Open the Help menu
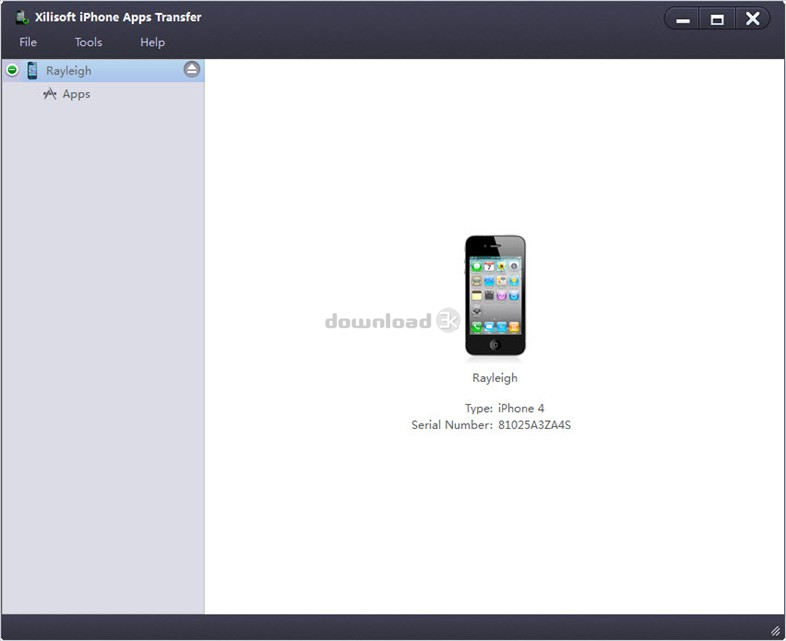This screenshot has width=786, height=641. 152,43
